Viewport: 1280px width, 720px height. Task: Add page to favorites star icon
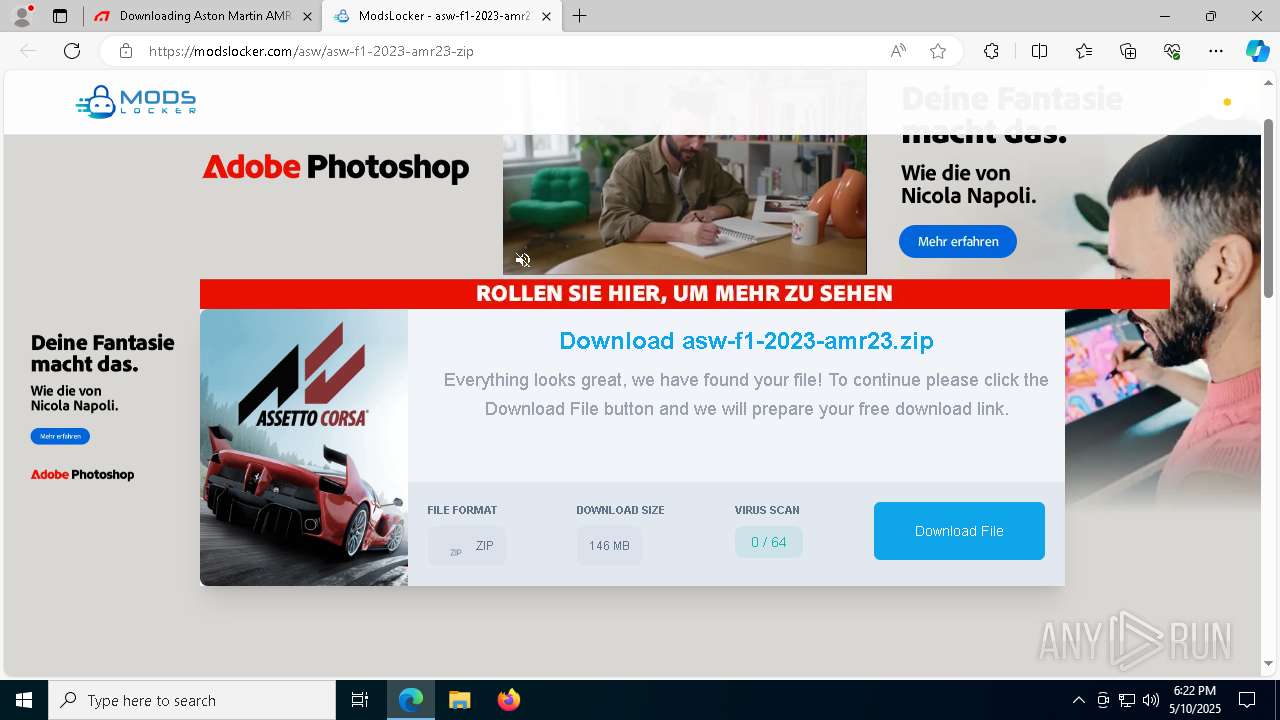[938, 51]
